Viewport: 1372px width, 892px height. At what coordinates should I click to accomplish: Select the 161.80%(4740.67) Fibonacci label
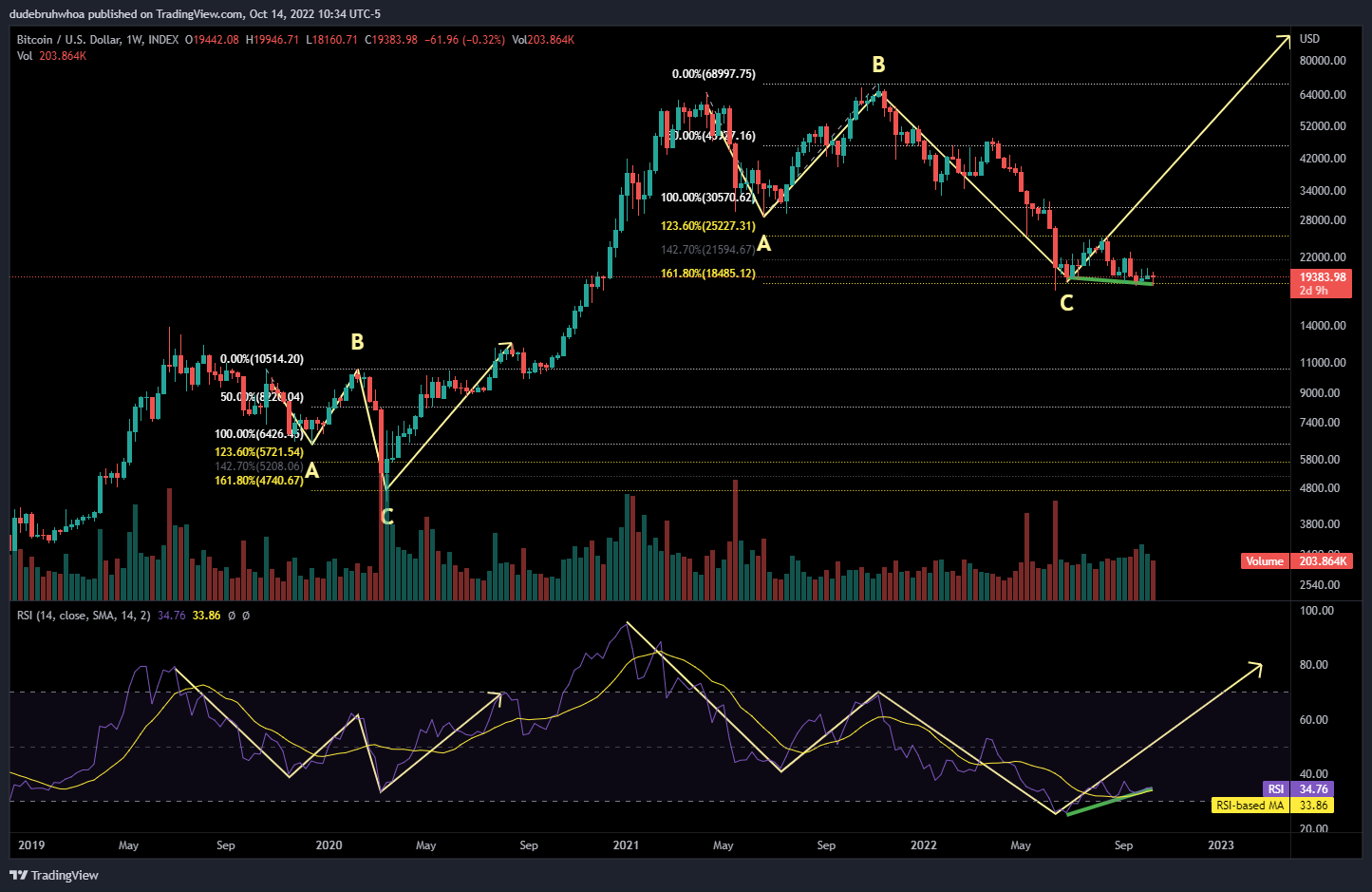click(x=259, y=481)
